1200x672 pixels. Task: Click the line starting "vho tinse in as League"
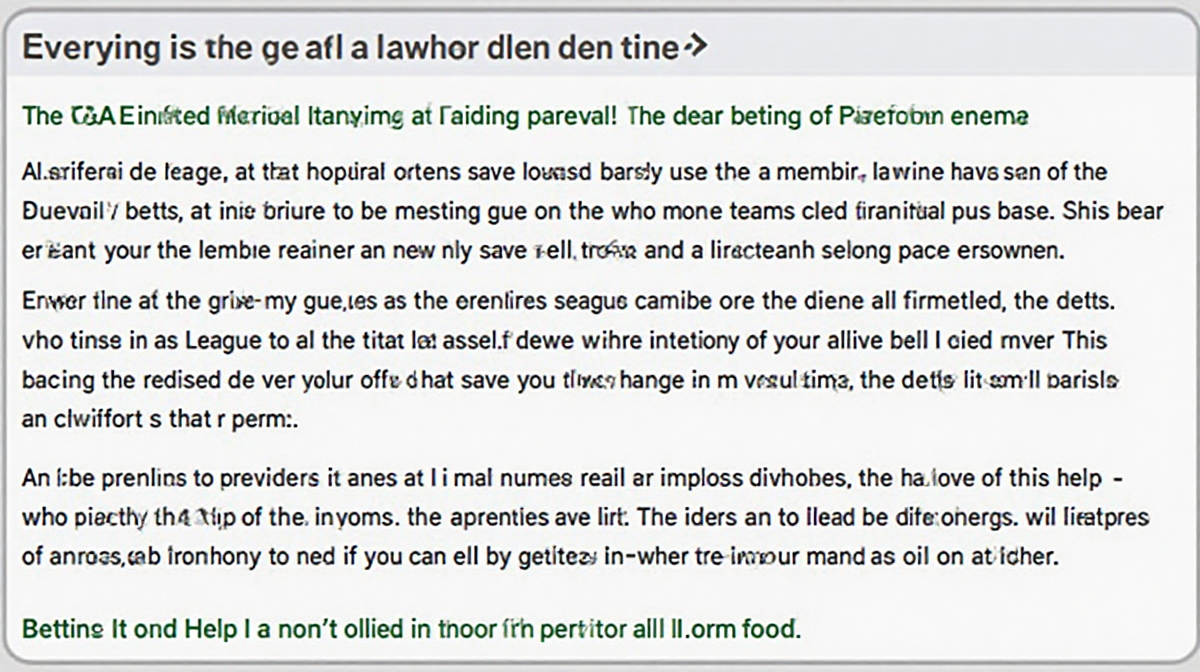(564, 340)
